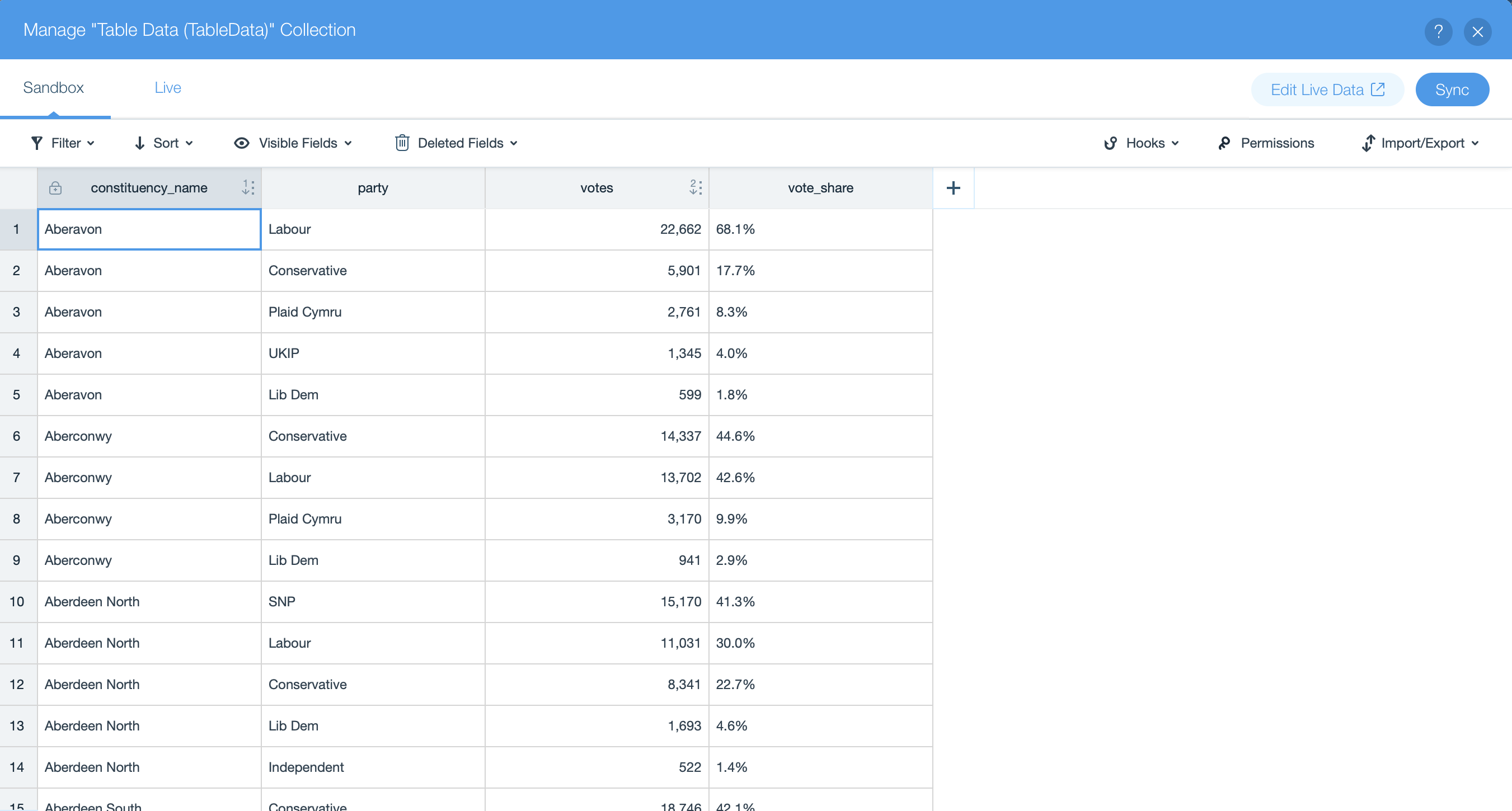Click the Import/Export arrows icon
Viewport: 1512px width, 811px height.
pyautogui.click(x=1368, y=143)
